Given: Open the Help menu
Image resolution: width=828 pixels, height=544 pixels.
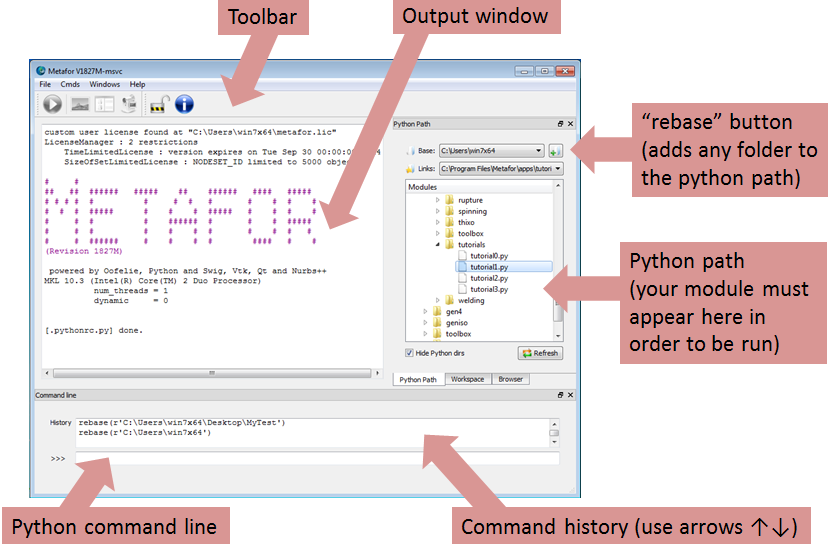Looking at the screenshot, I should tap(137, 85).
